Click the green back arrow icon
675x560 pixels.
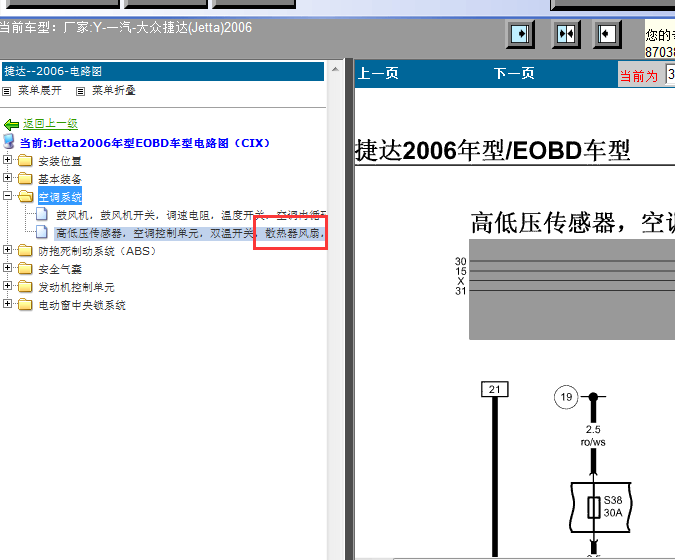click(x=11, y=125)
